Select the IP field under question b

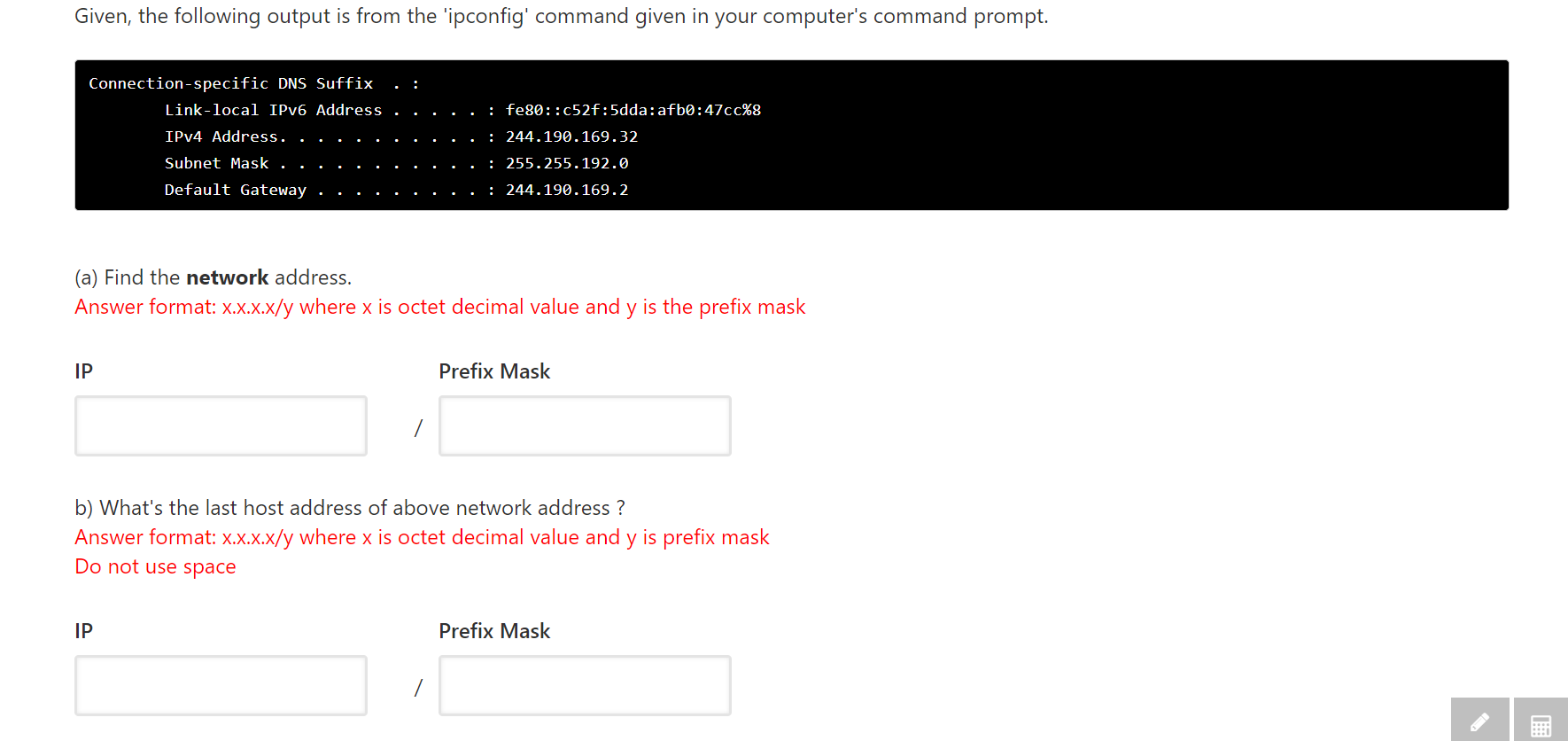[x=220, y=684]
